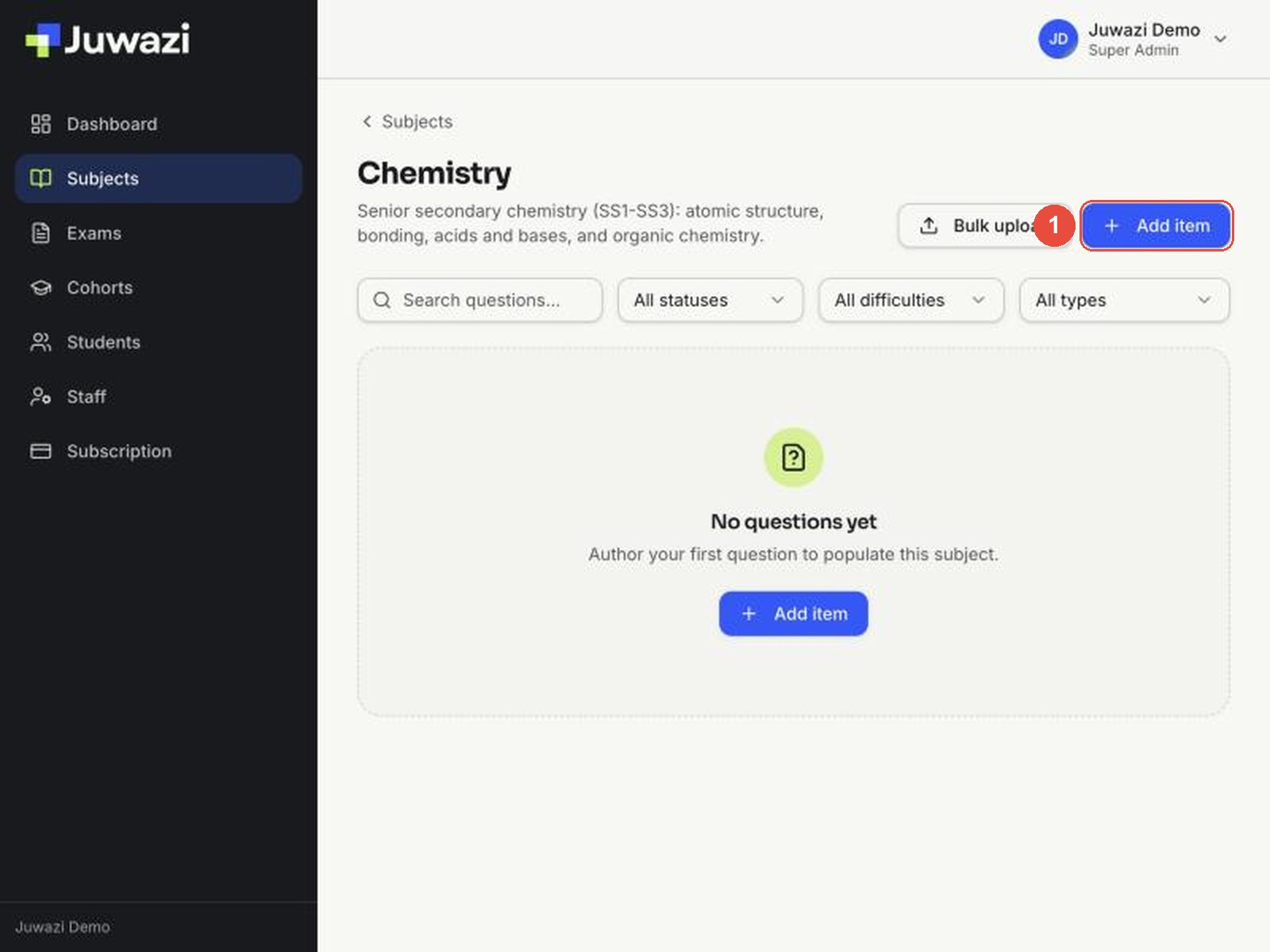Click the Juwazi Demo footer label

pos(63,927)
